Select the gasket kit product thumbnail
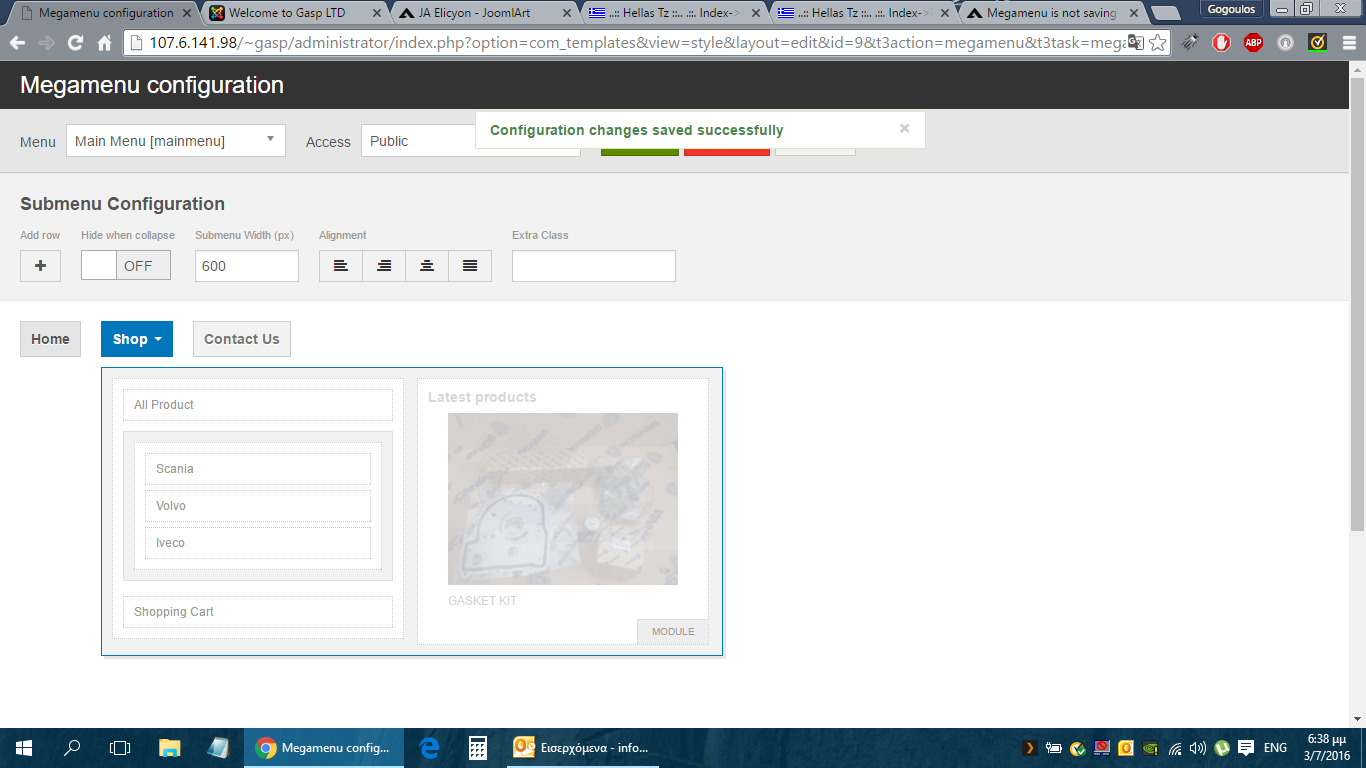Screen dimensions: 1366x768 tap(563, 499)
